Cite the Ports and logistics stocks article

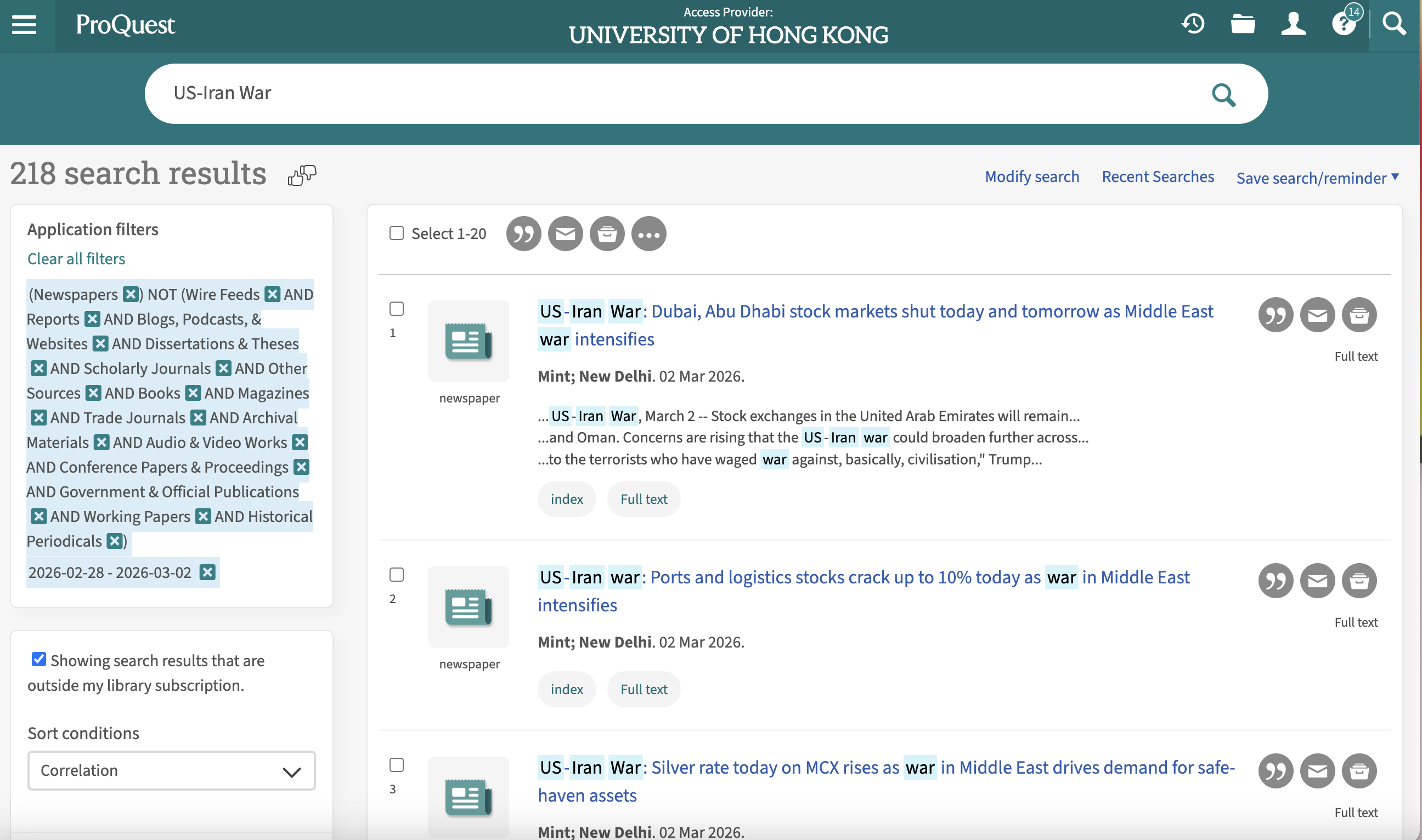(1276, 581)
